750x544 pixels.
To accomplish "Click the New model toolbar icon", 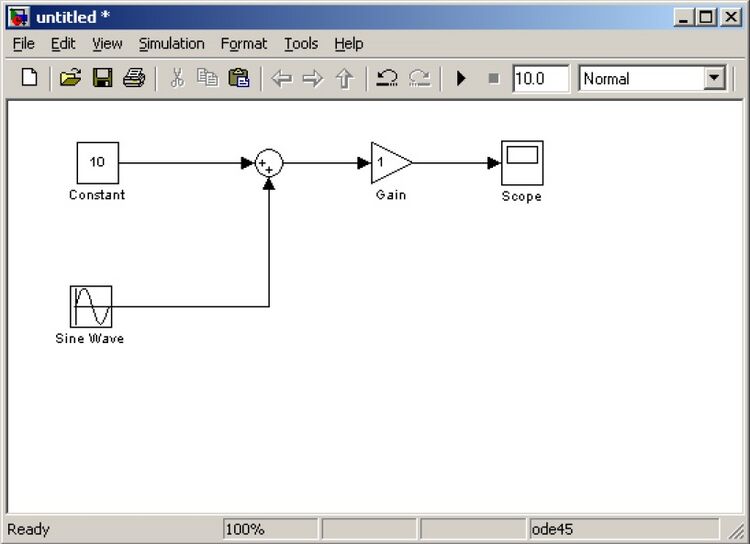I will tap(29, 79).
